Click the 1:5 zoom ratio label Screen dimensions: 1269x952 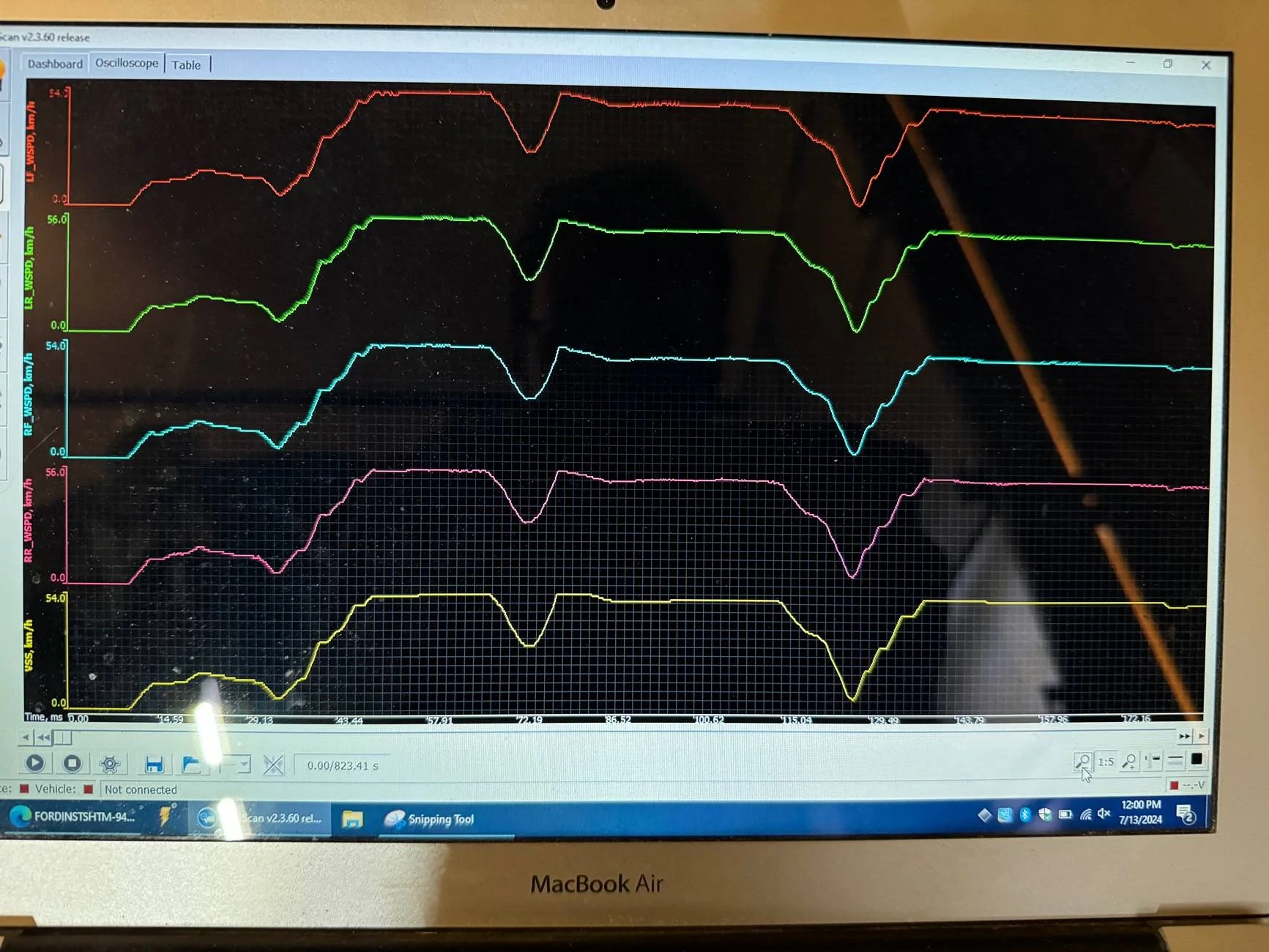tap(1106, 762)
